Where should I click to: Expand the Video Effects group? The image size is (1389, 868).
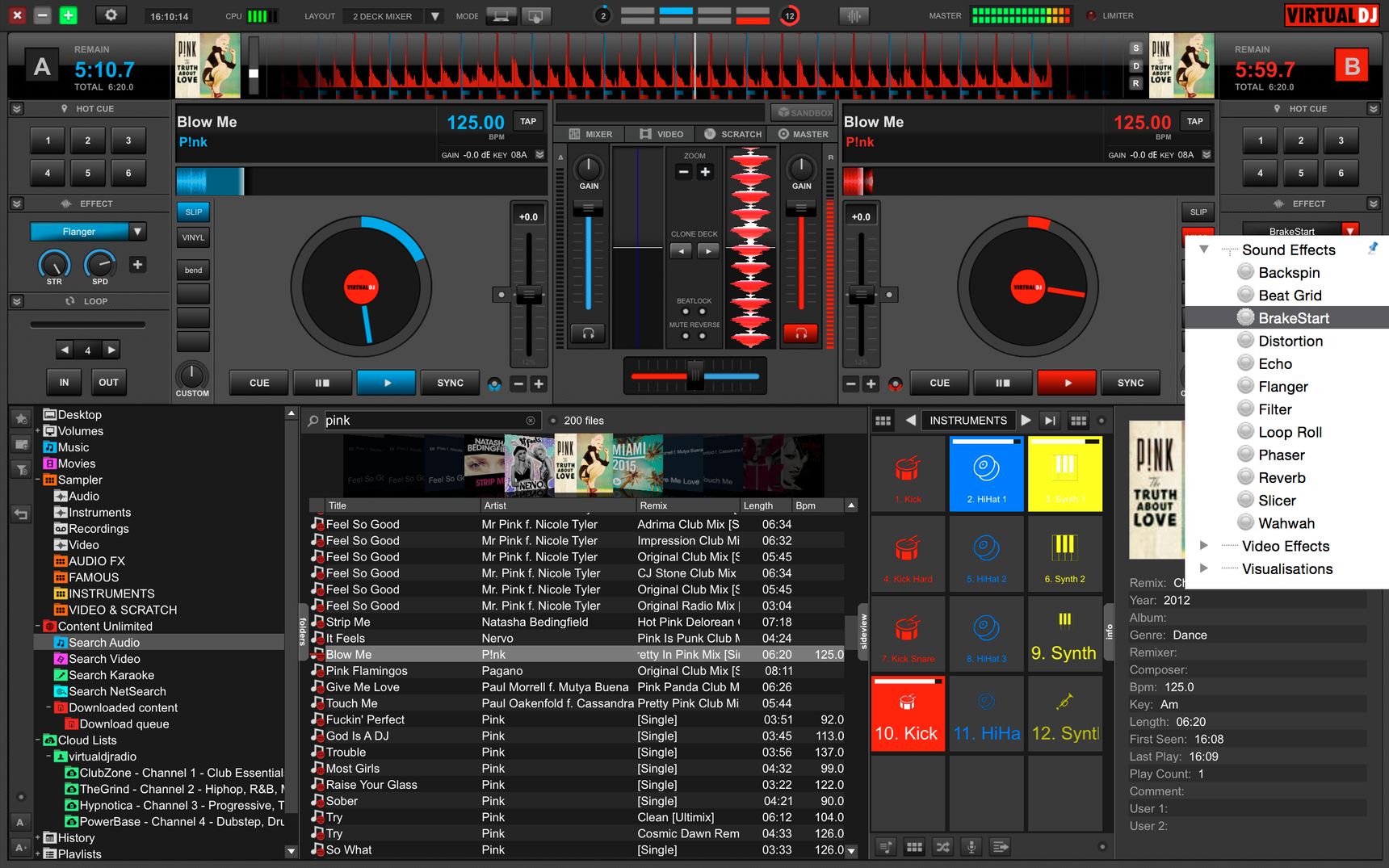[x=1203, y=545]
